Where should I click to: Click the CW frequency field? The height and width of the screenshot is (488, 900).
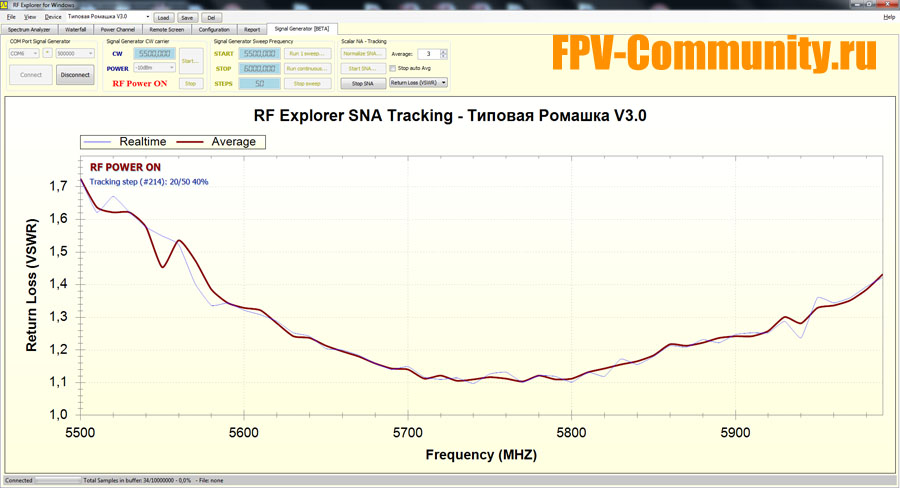click(154, 53)
